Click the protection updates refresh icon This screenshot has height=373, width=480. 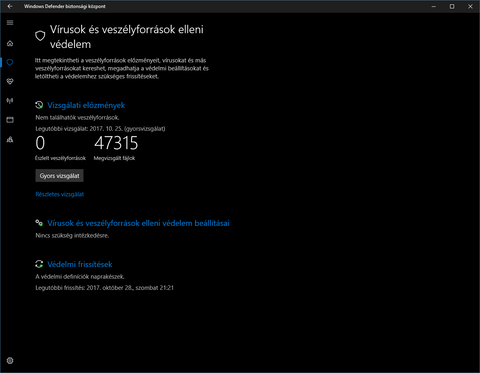(x=39, y=264)
